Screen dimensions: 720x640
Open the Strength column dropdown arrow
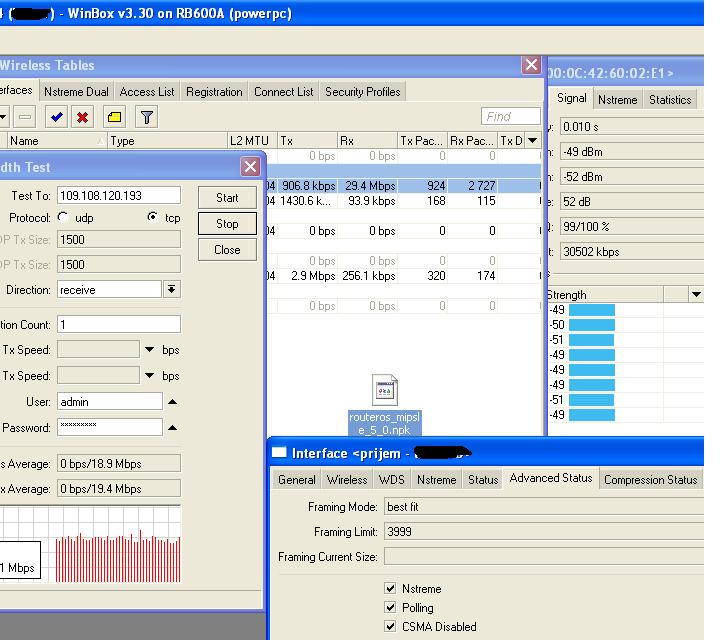point(696,294)
